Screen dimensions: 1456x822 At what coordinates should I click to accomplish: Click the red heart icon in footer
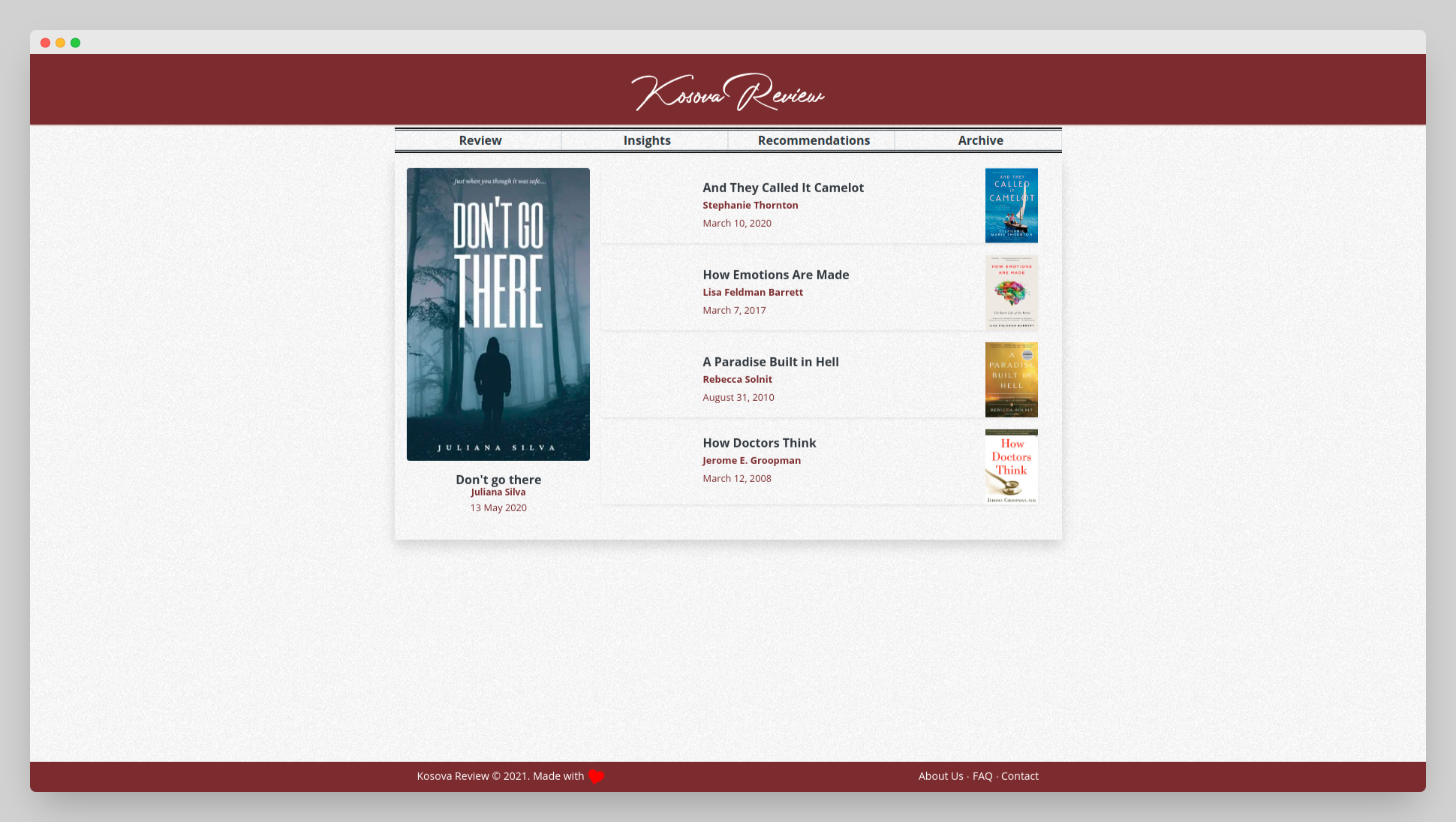(597, 776)
